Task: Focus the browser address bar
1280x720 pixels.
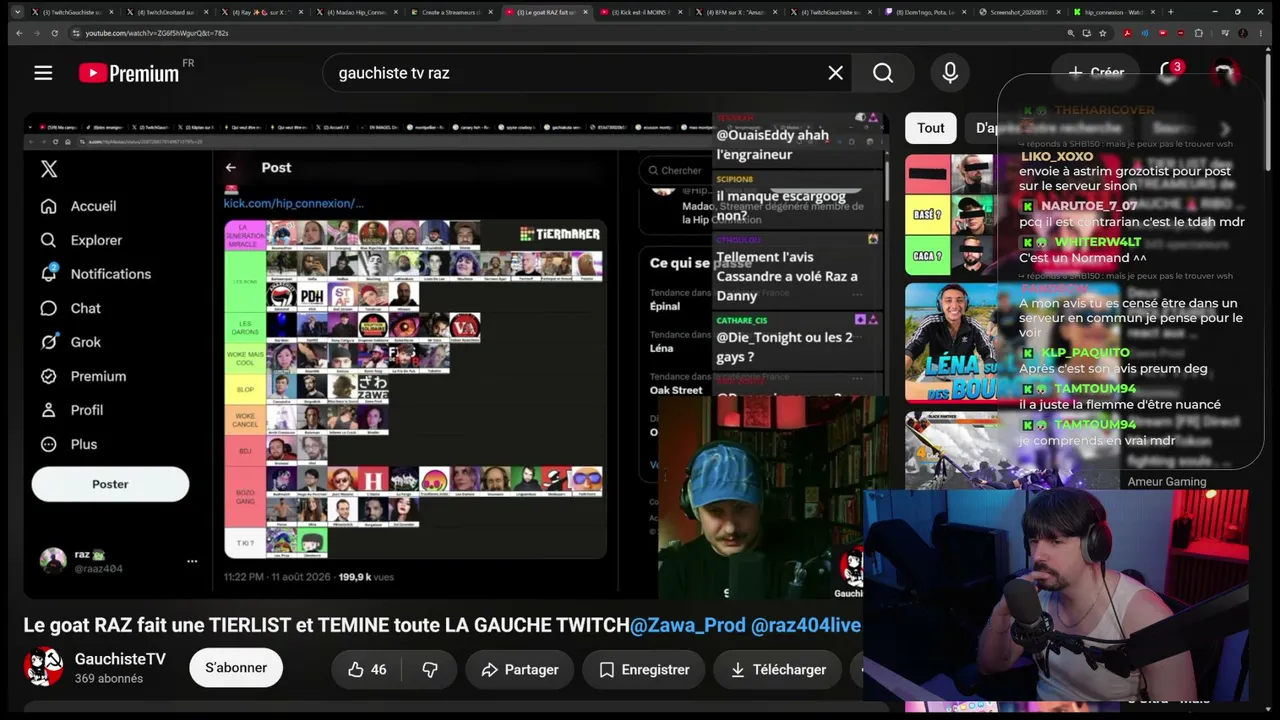Action: pyautogui.click(x=560, y=33)
